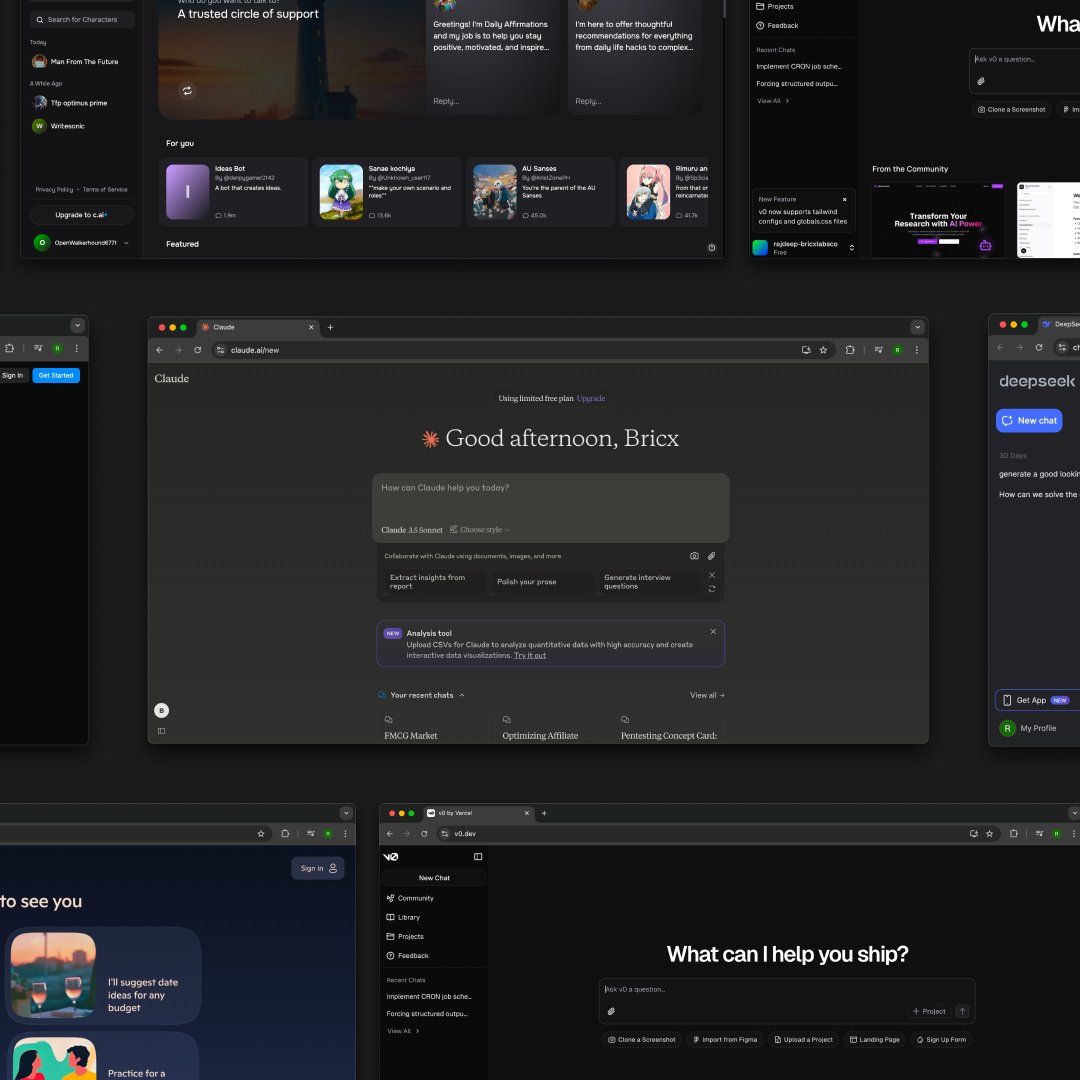Open FMCG Market recent chat
1080x1080 pixels.
click(x=435, y=729)
